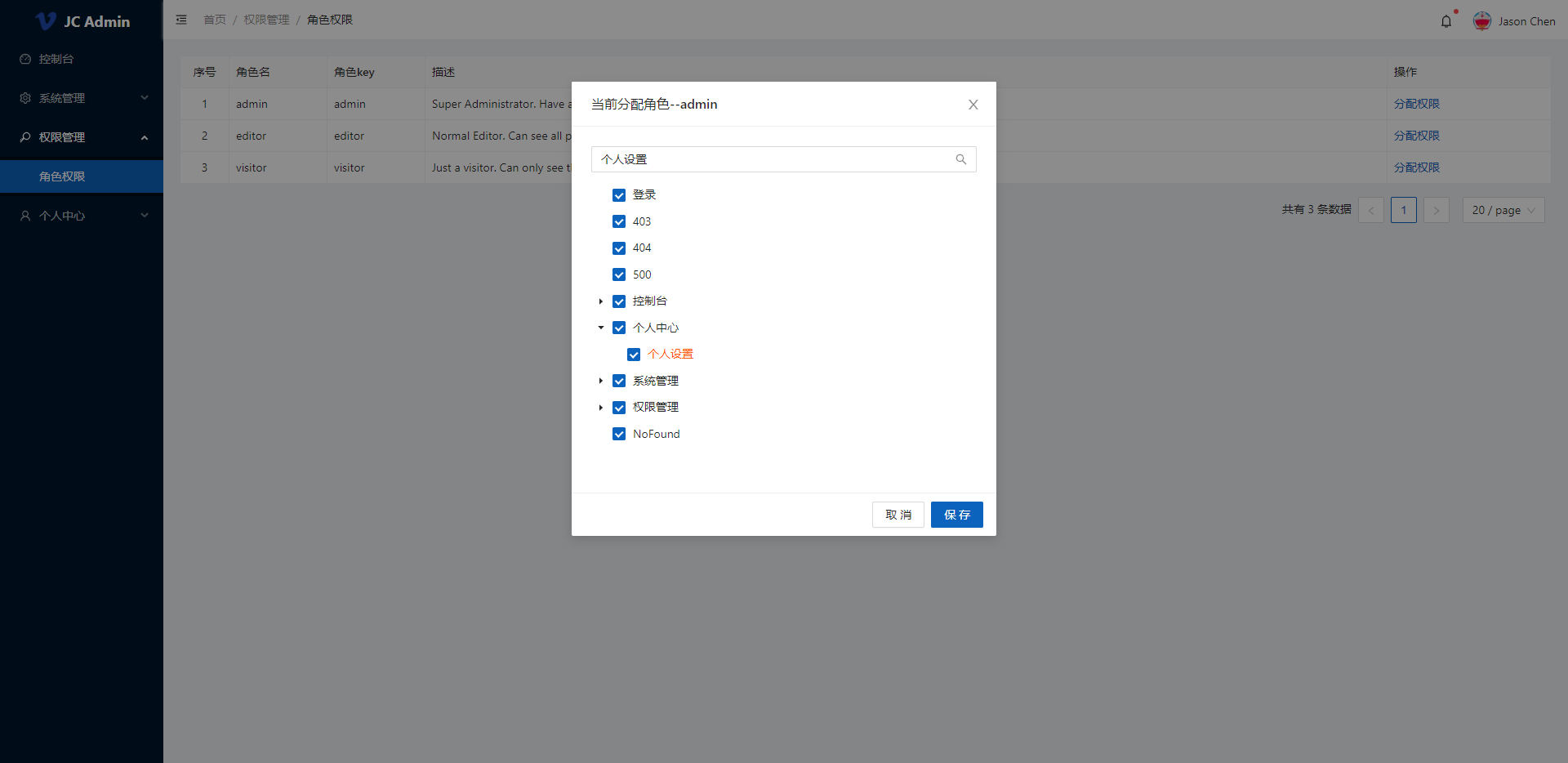Click the 系统管理 gear icon in sidebar
The height and width of the screenshot is (763, 1568).
[x=25, y=98]
